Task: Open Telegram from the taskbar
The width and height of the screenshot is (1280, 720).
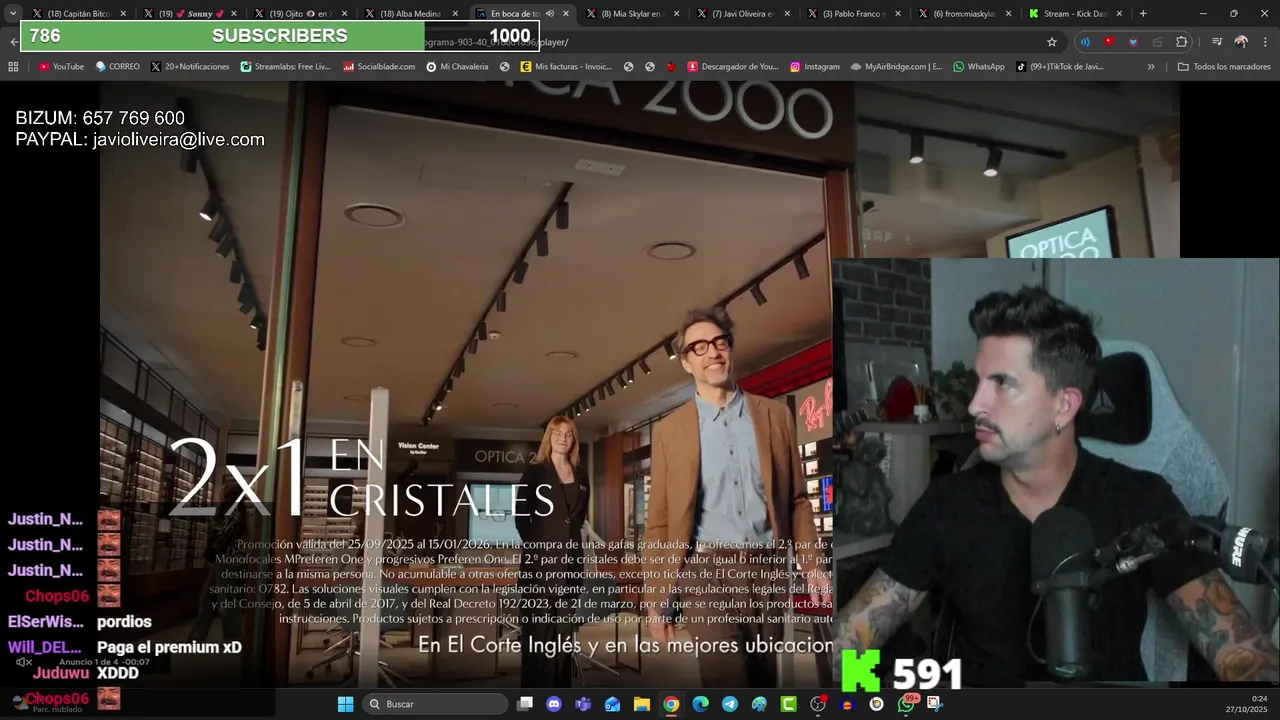Action: point(730,704)
